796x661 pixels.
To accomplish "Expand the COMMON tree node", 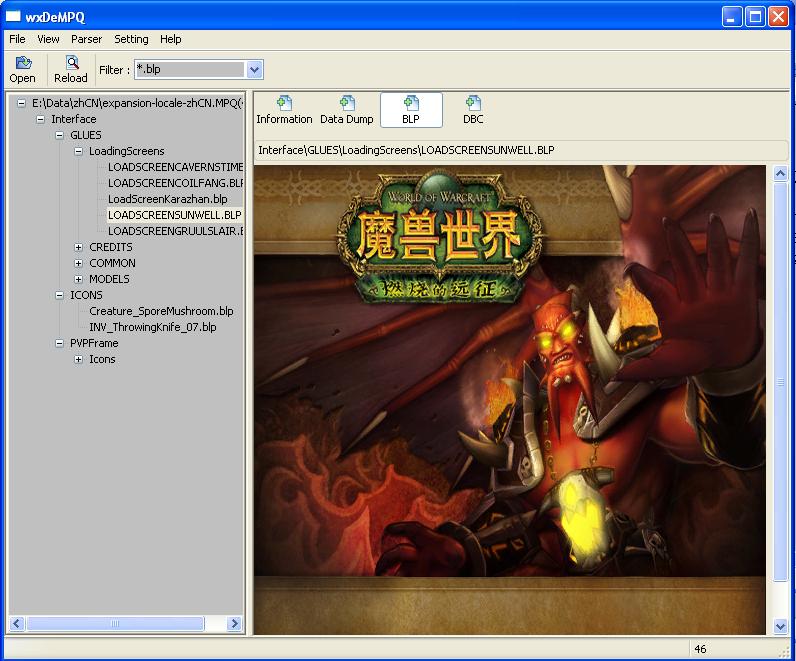I will (x=78, y=263).
